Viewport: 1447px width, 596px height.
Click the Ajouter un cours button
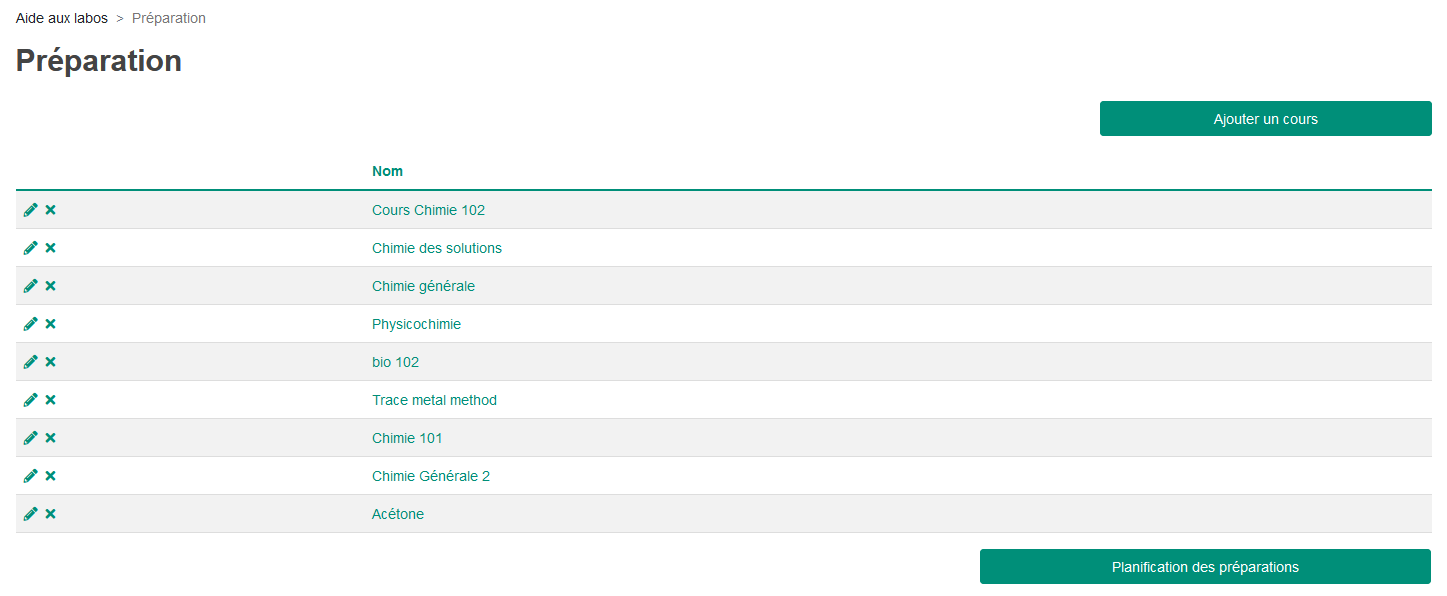(1266, 119)
